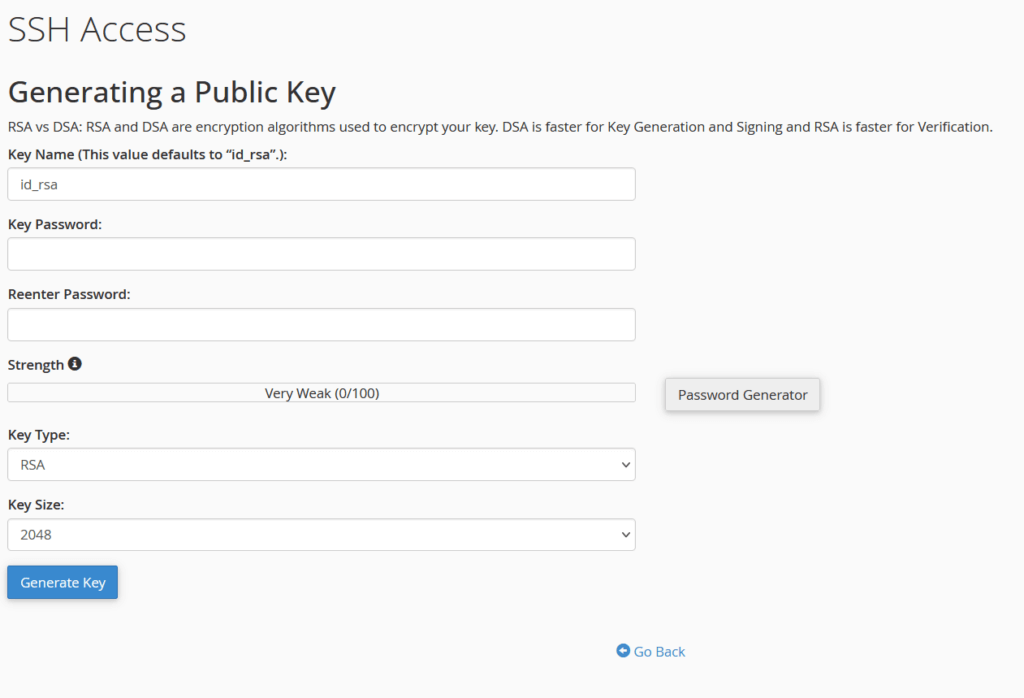Expand the RSA key type selector
This screenshot has width=1024, height=698.
click(320, 464)
